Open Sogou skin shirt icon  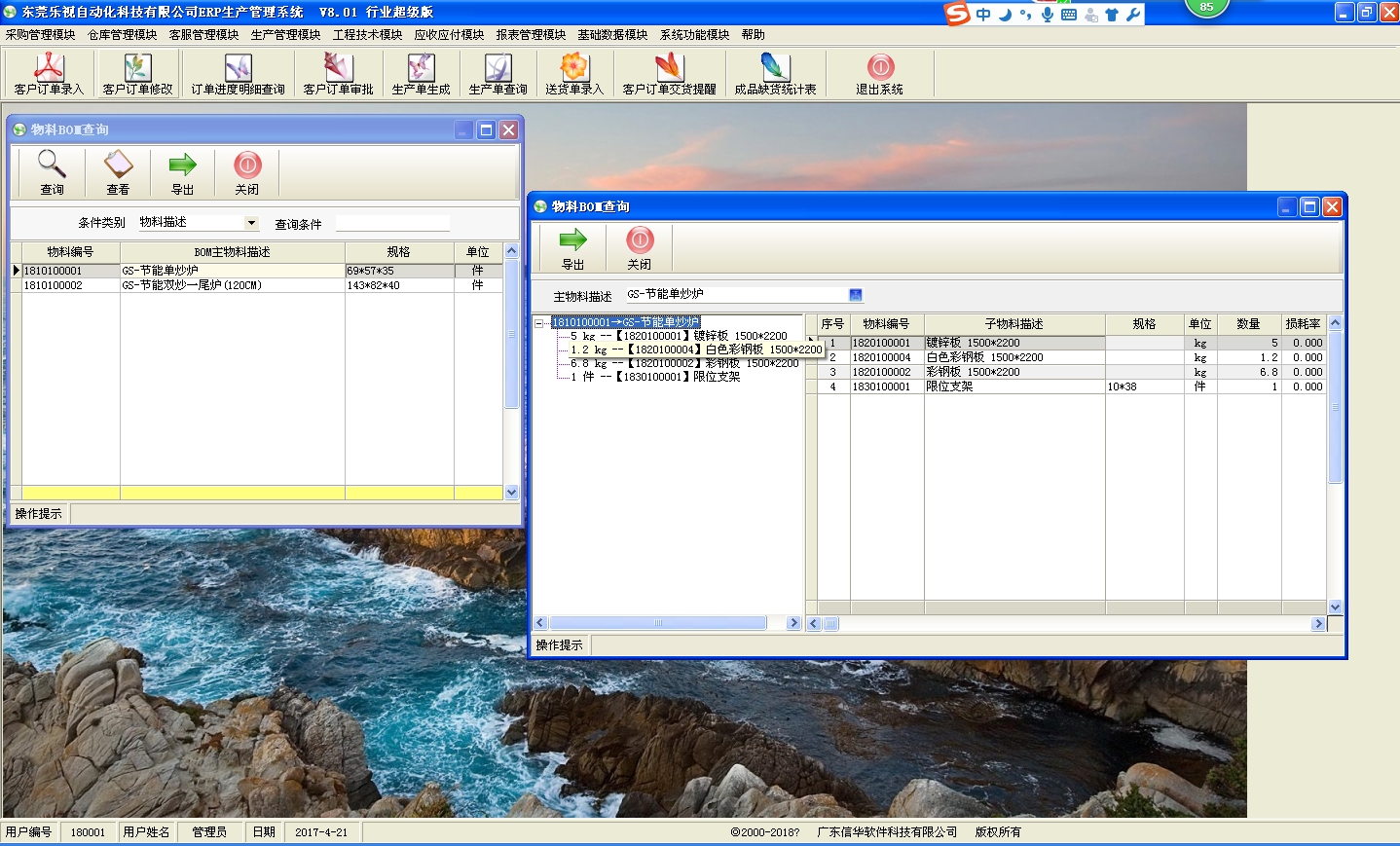click(x=1112, y=15)
